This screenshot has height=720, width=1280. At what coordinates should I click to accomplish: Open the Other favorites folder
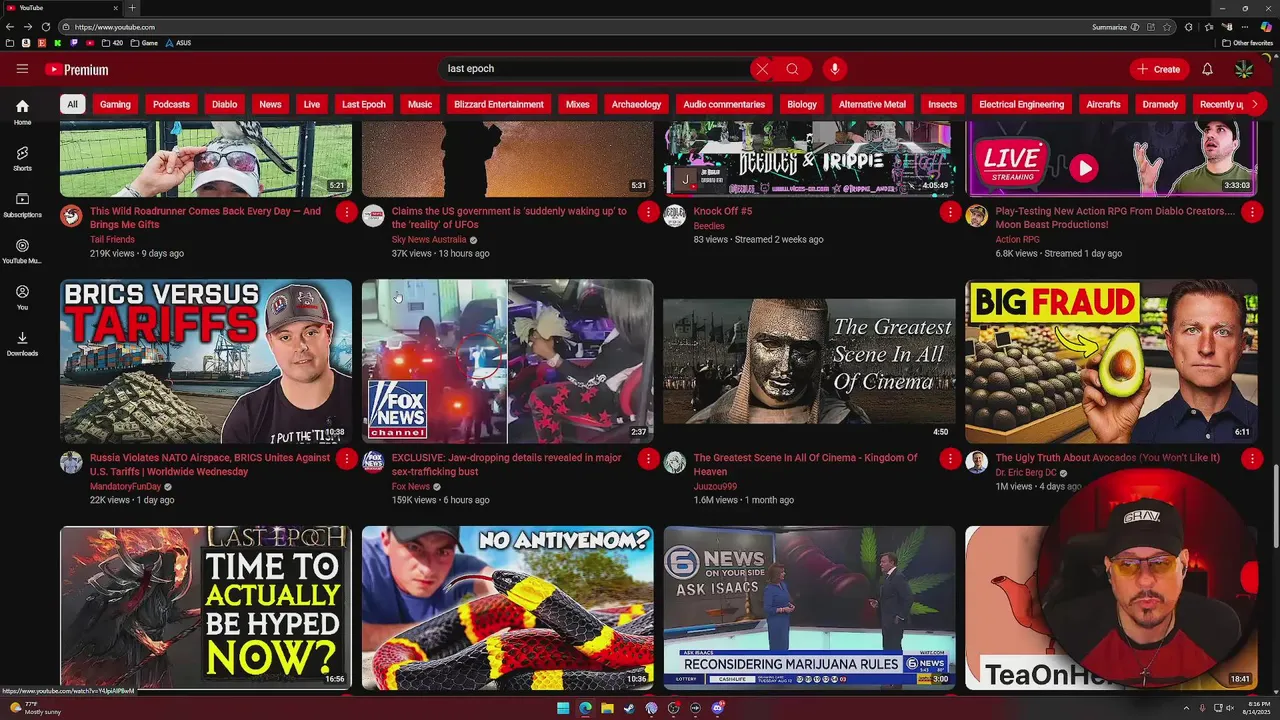[1248, 43]
